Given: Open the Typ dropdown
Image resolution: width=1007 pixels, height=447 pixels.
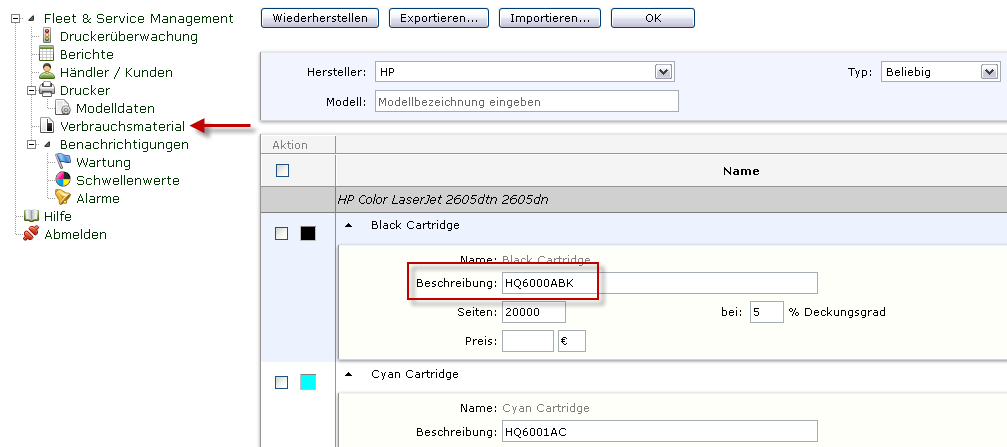Looking at the screenshot, I should (x=989, y=72).
